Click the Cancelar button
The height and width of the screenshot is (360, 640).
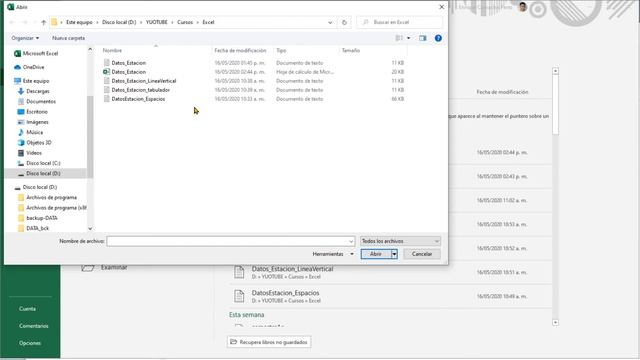[422, 254]
